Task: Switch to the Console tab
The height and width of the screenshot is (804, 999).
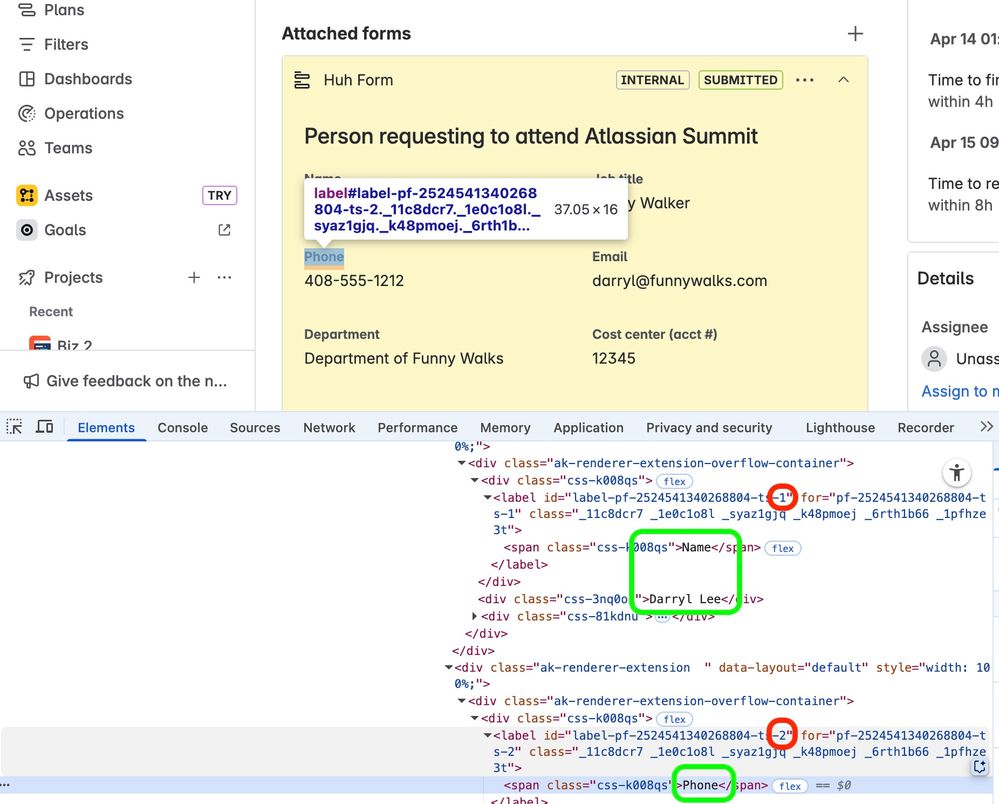Action: coord(183,427)
